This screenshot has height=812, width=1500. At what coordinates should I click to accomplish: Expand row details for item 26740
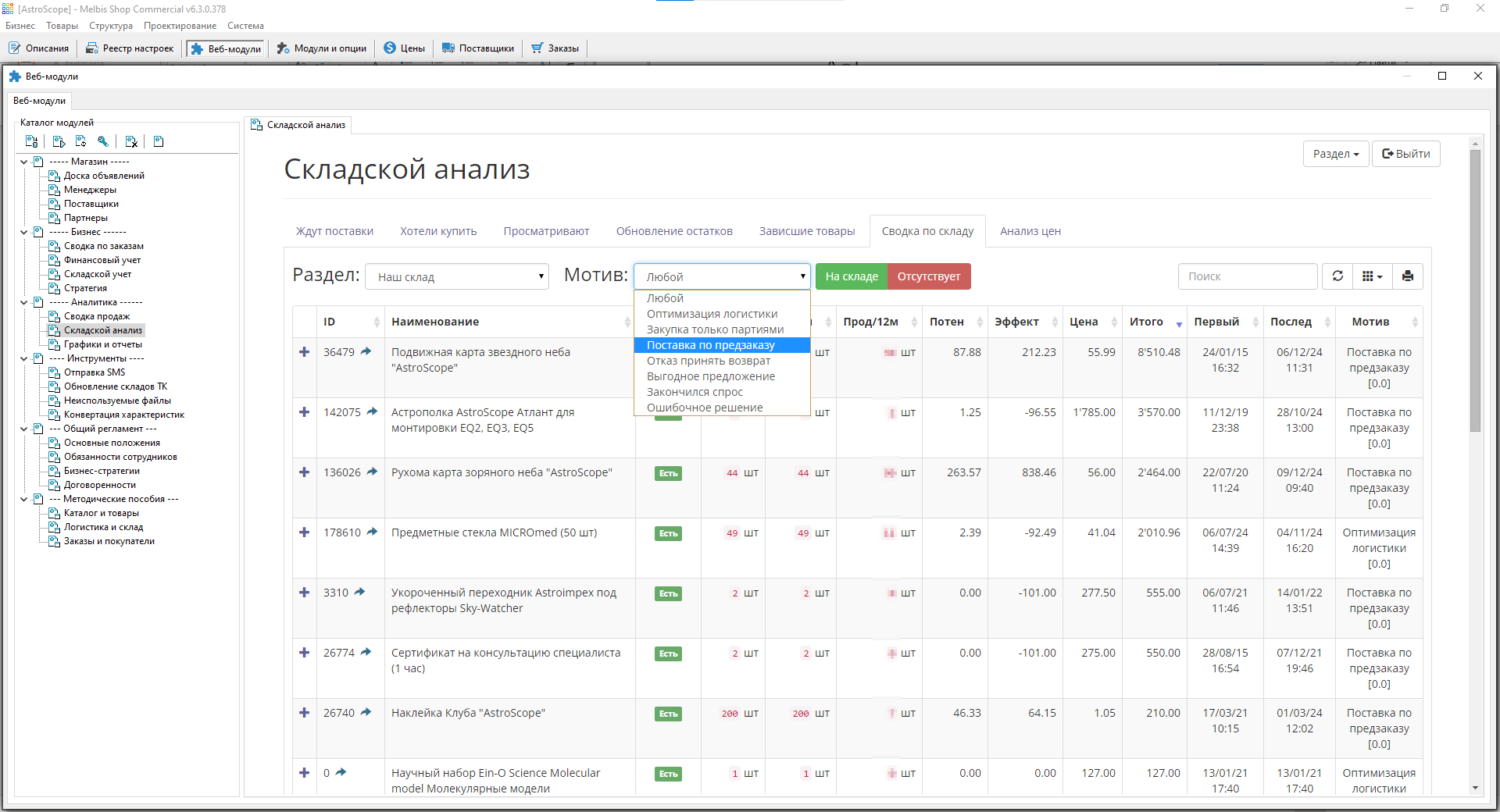tap(304, 713)
